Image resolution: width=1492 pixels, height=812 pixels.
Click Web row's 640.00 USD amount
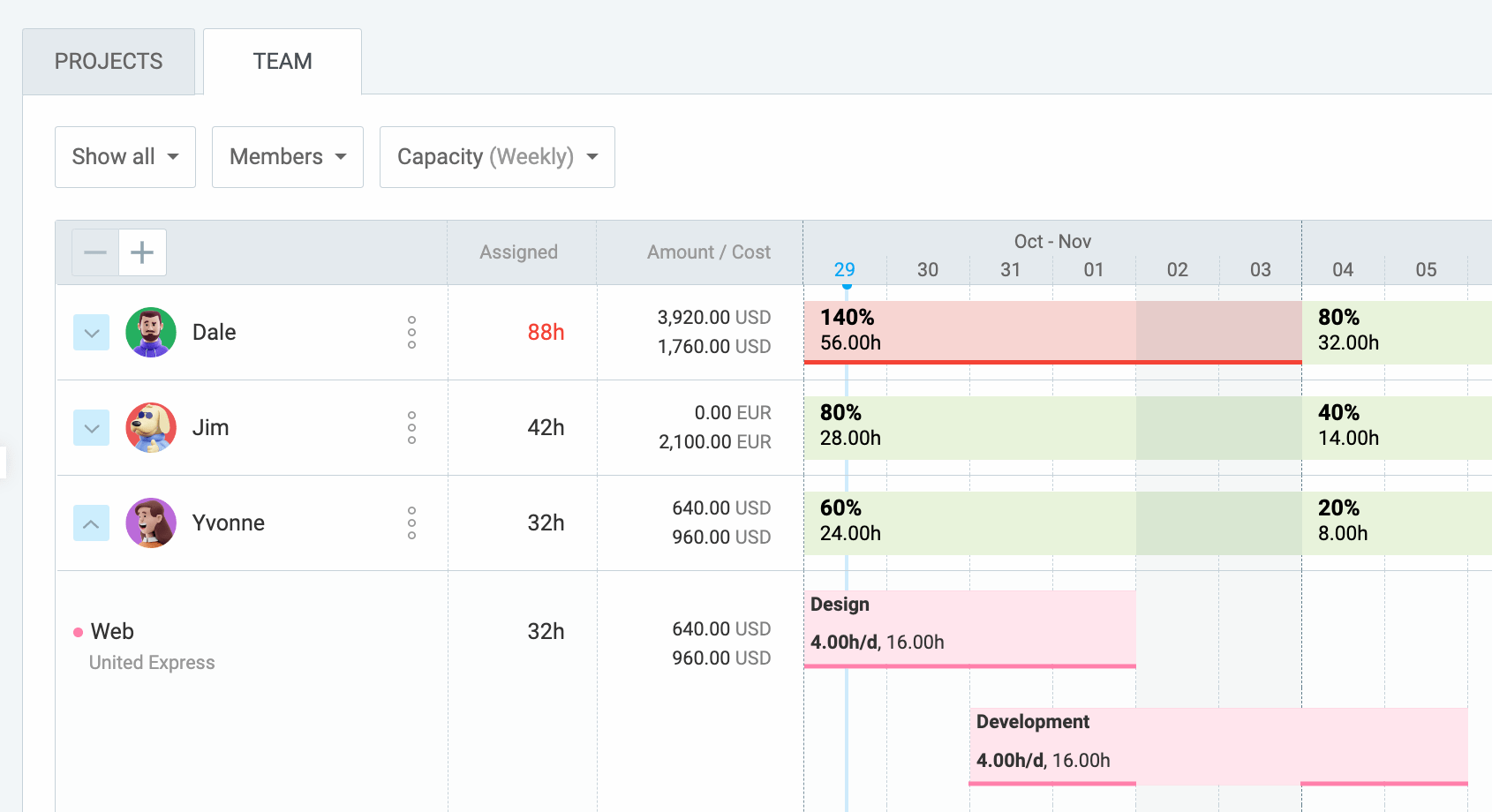pyautogui.click(x=721, y=629)
